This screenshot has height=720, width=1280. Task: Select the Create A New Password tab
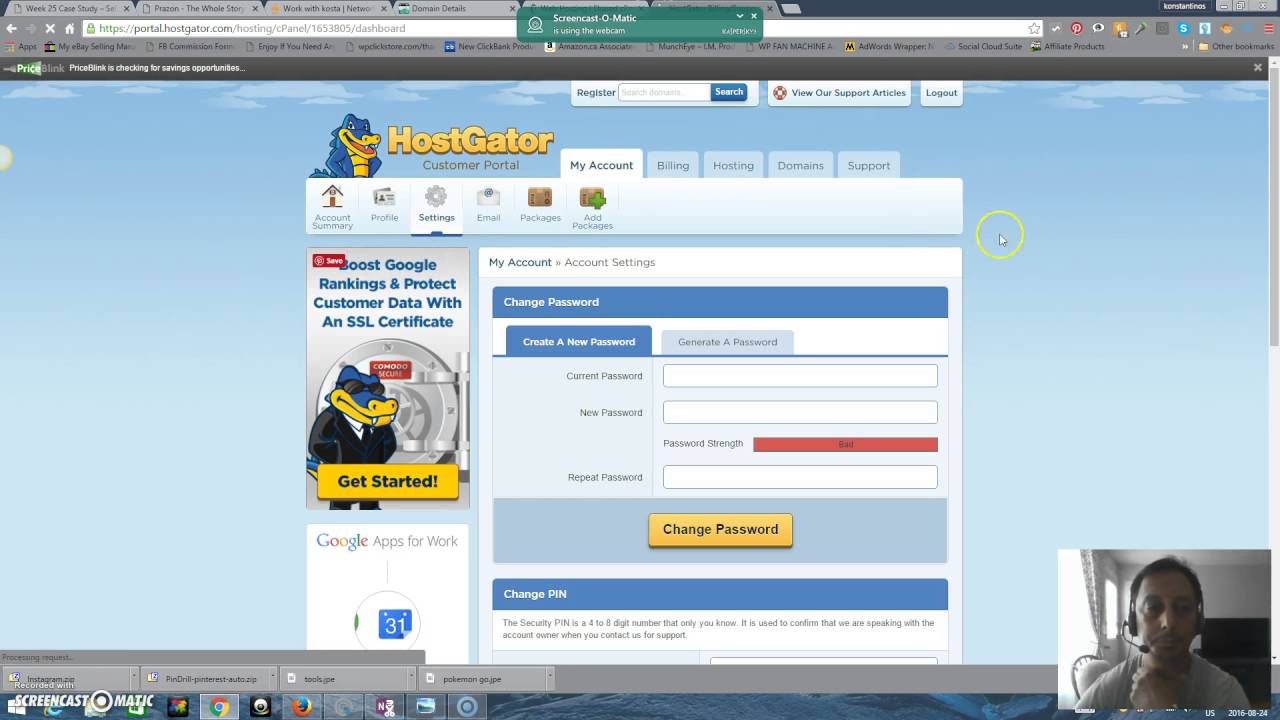(x=579, y=341)
